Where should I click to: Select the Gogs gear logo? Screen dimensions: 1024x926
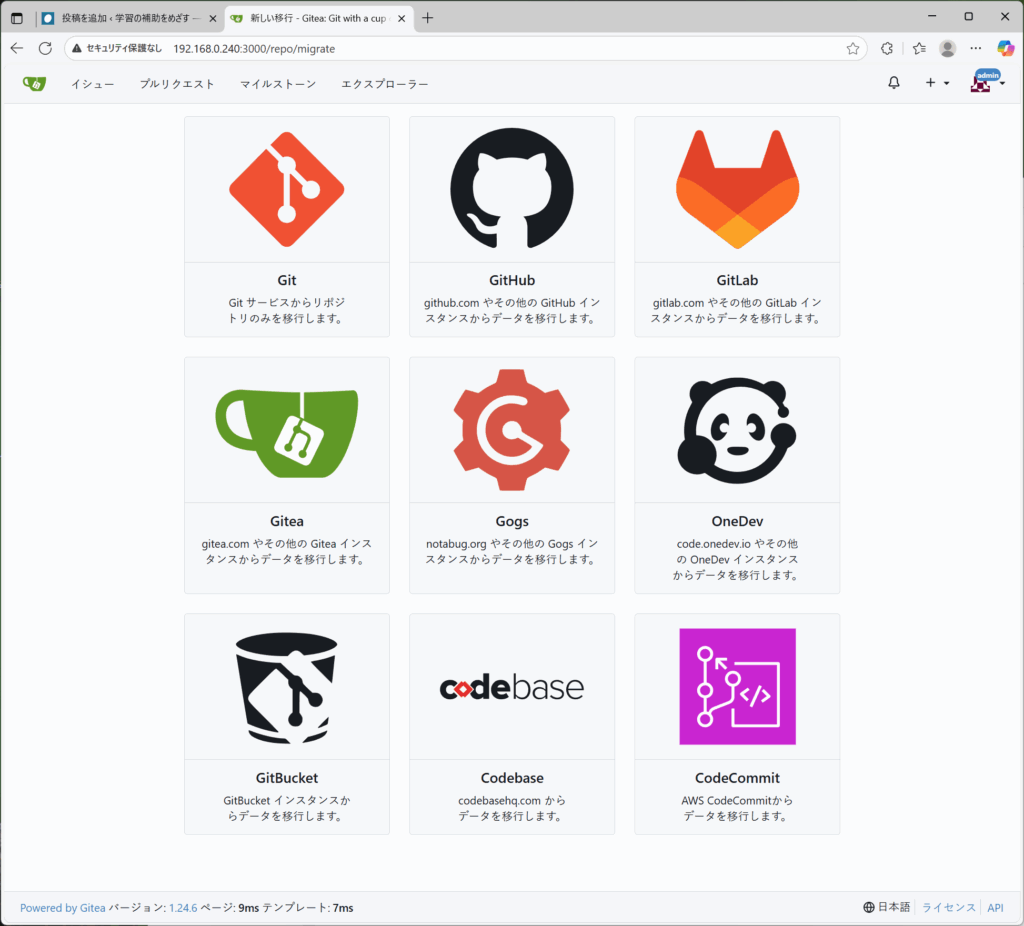click(512, 432)
